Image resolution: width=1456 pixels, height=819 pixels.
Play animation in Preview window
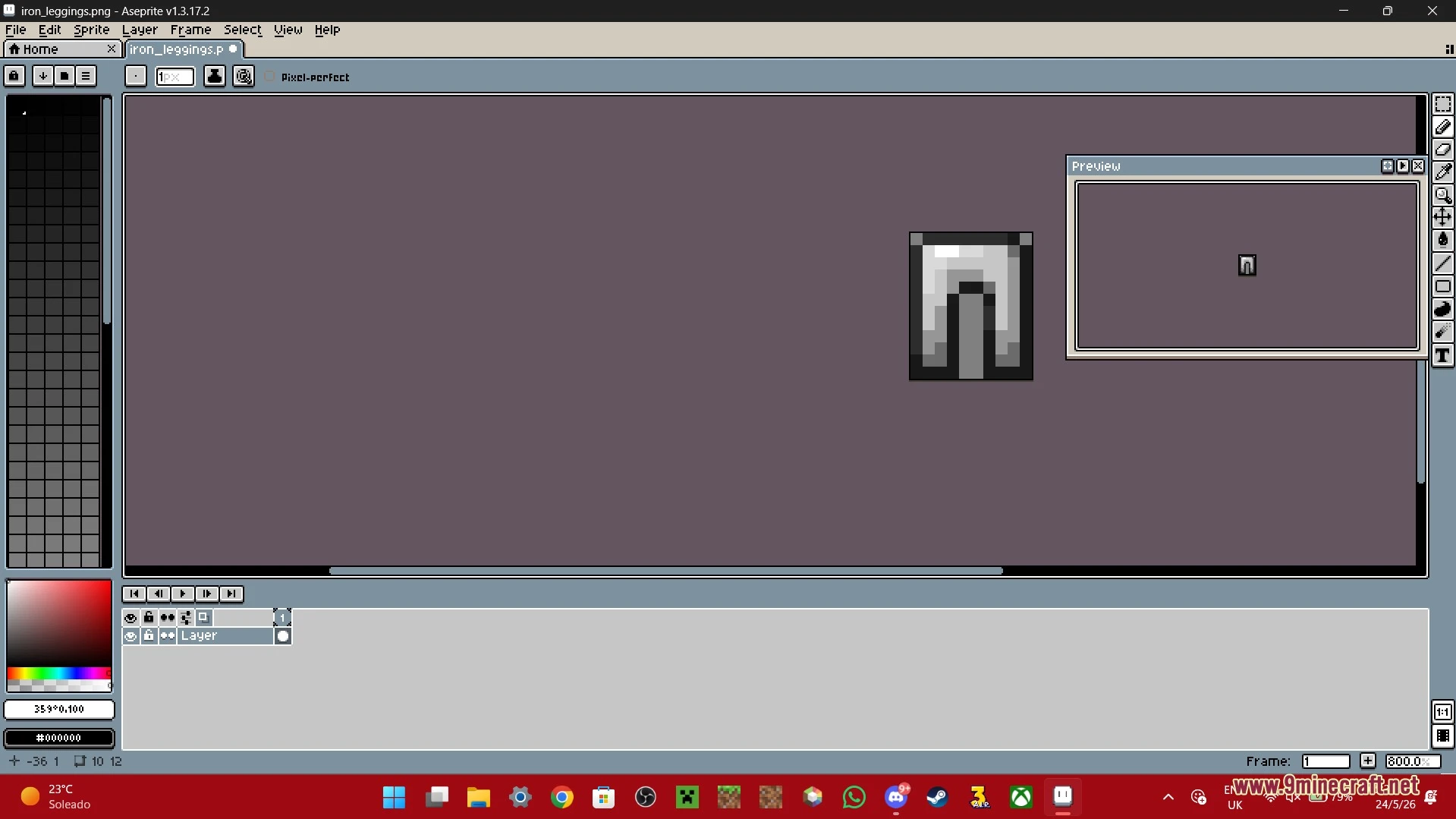point(1403,166)
